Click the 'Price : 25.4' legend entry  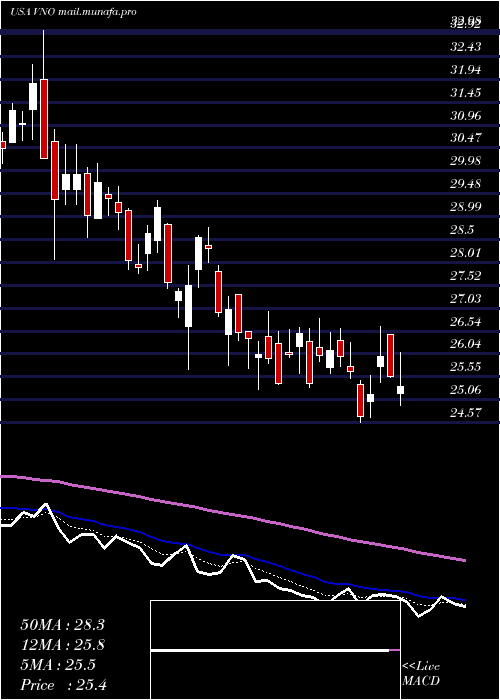(63, 685)
